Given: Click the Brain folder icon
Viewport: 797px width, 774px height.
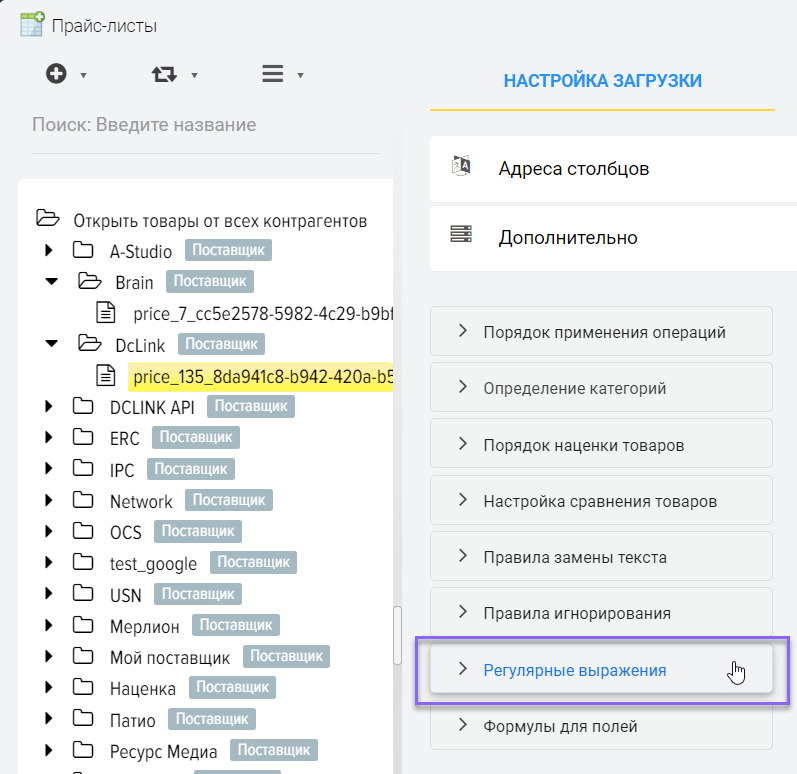Looking at the screenshot, I should pyautogui.click(x=90, y=282).
